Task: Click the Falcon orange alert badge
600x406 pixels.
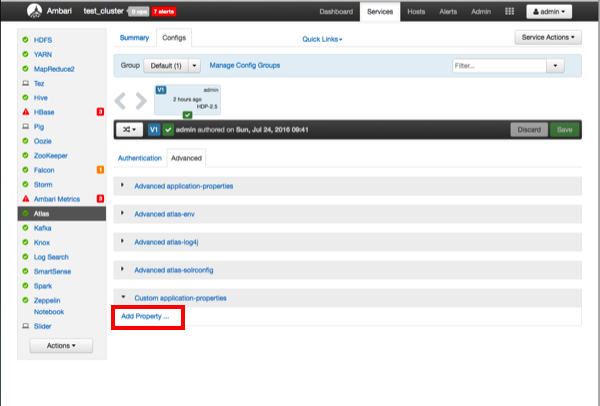Action: (100, 170)
